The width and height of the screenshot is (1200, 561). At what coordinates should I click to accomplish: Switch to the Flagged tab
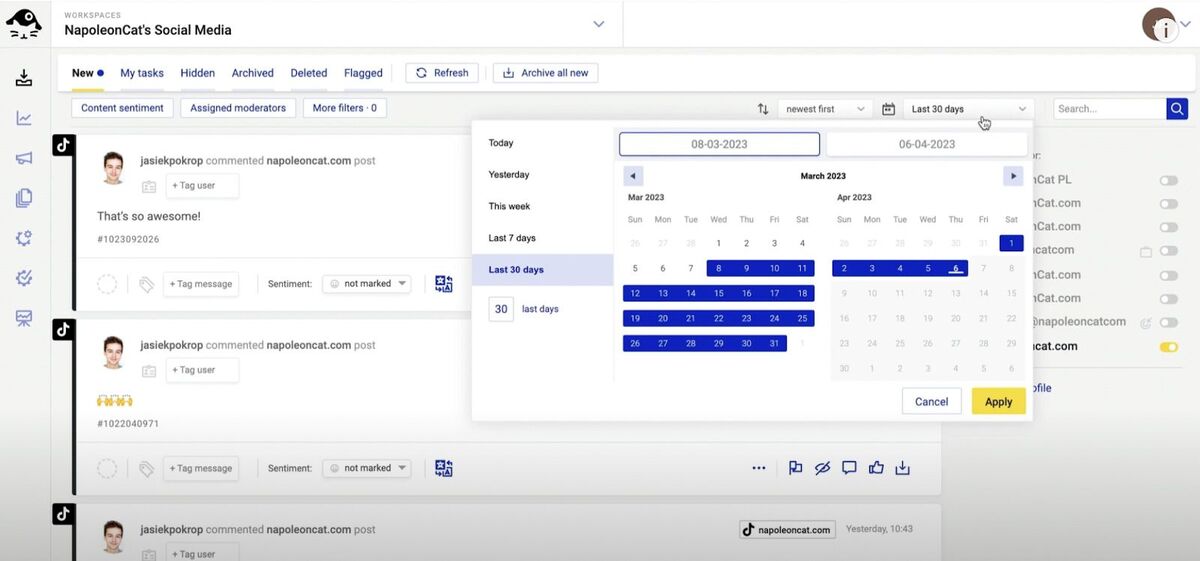(363, 73)
